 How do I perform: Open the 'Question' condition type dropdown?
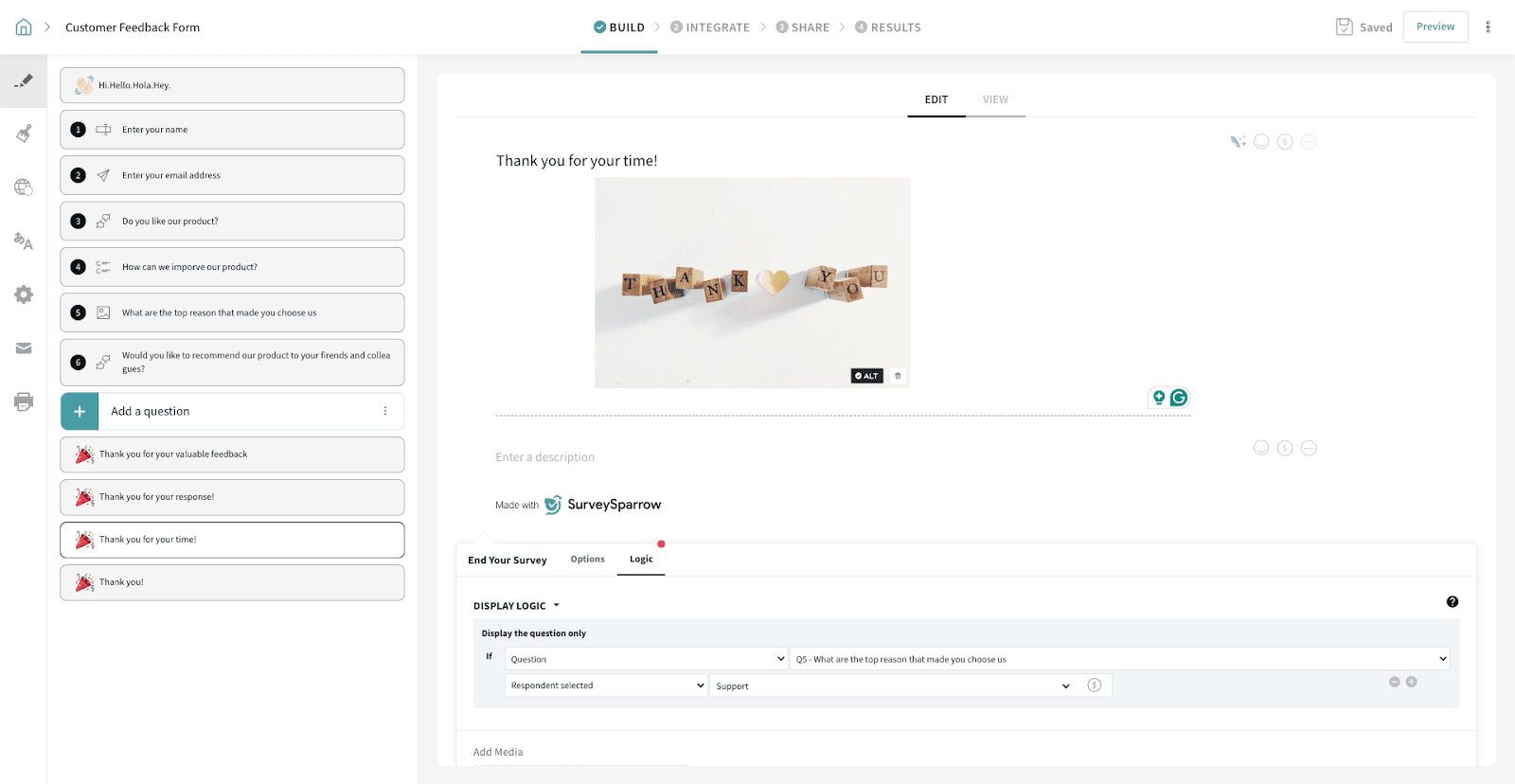(647, 659)
